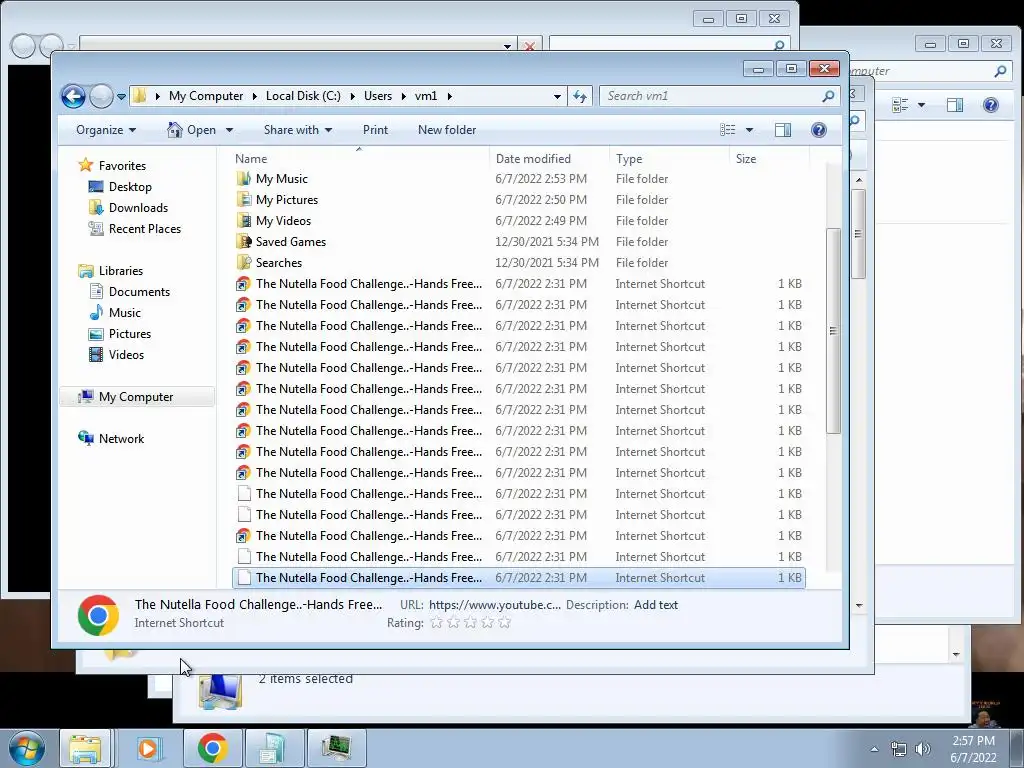Rate the shortcut five stars
This screenshot has height=768, width=1024.
click(504, 622)
